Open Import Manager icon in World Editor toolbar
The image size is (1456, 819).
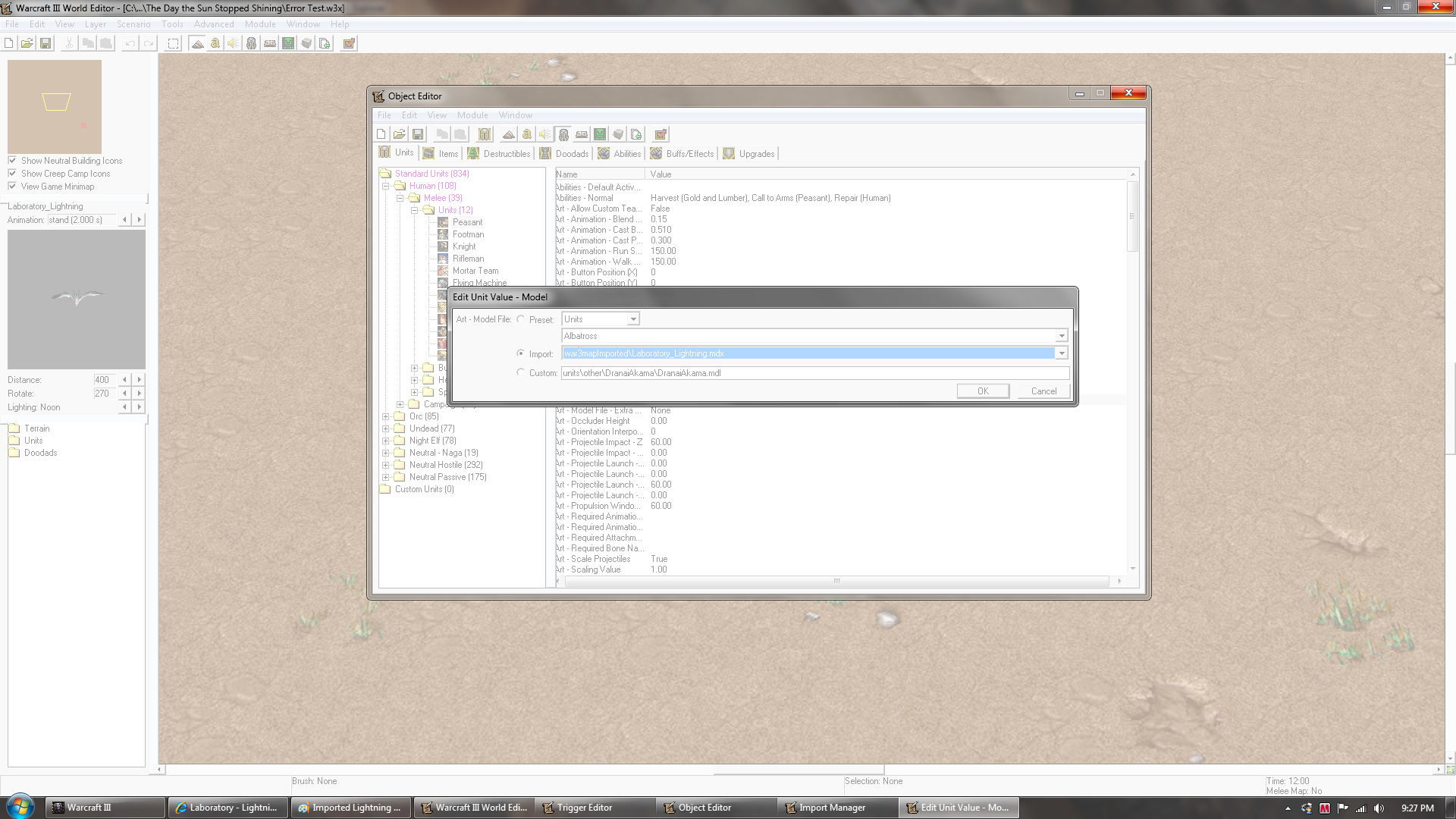325,43
